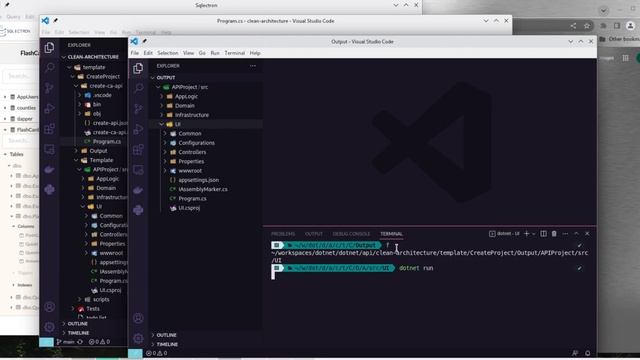Expand Domain folder in Output window
Viewport: 640px width, 360px height.
[184, 106]
